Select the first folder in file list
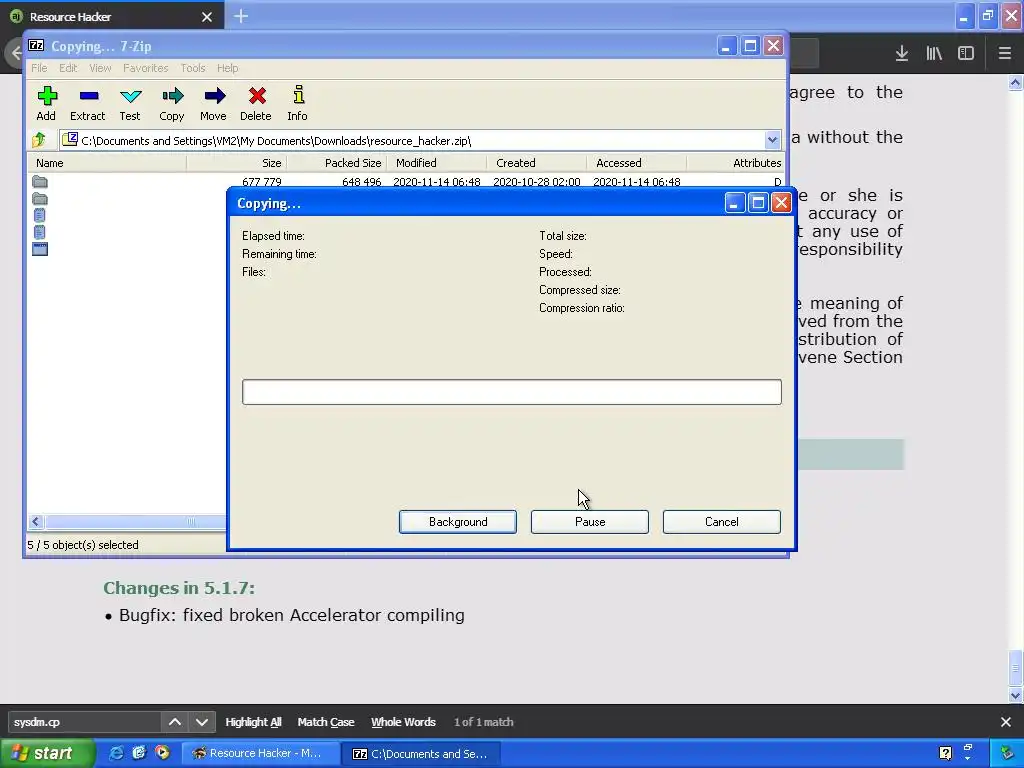This screenshot has height=768, width=1024. [40, 182]
